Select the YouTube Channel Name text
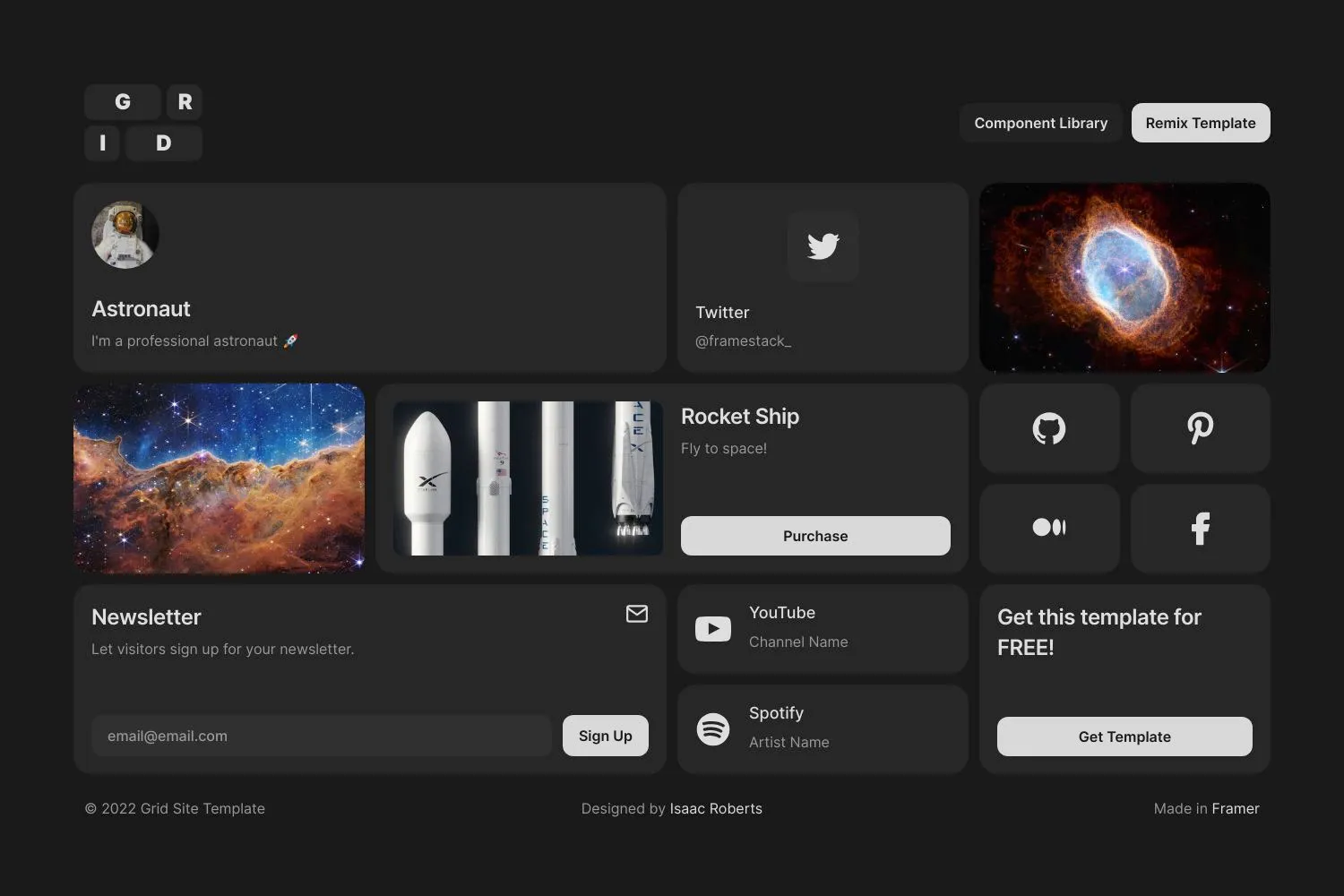 coord(798,642)
